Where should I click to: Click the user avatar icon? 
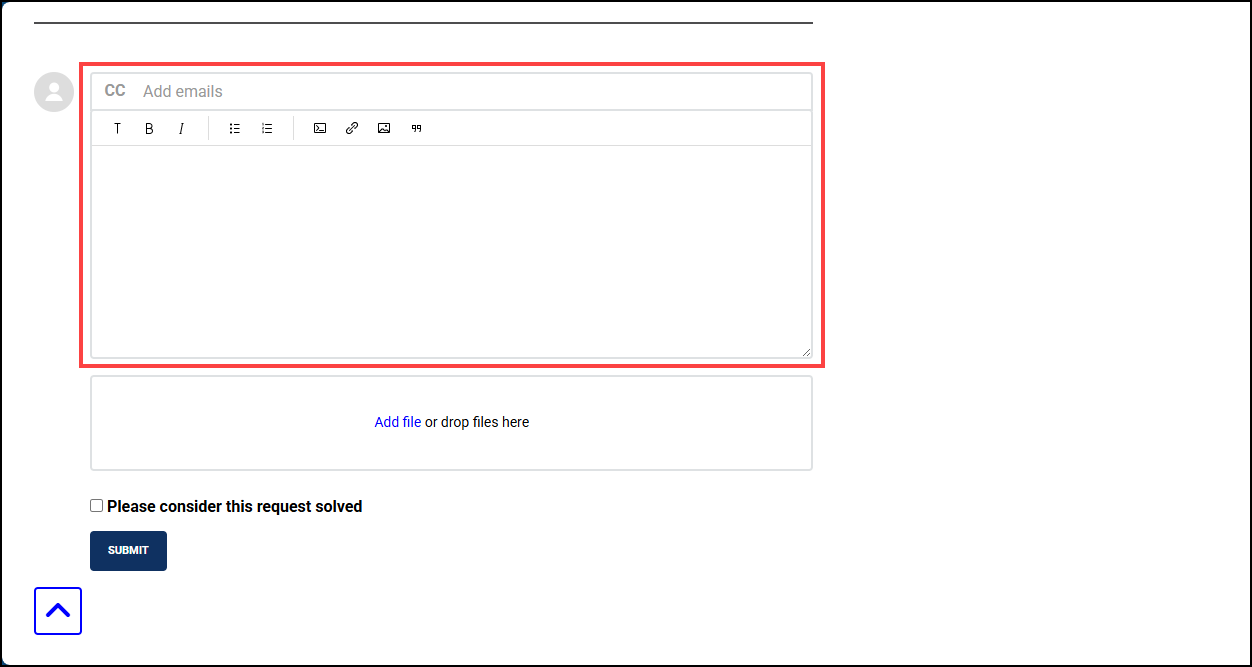click(x=54, y=92)
